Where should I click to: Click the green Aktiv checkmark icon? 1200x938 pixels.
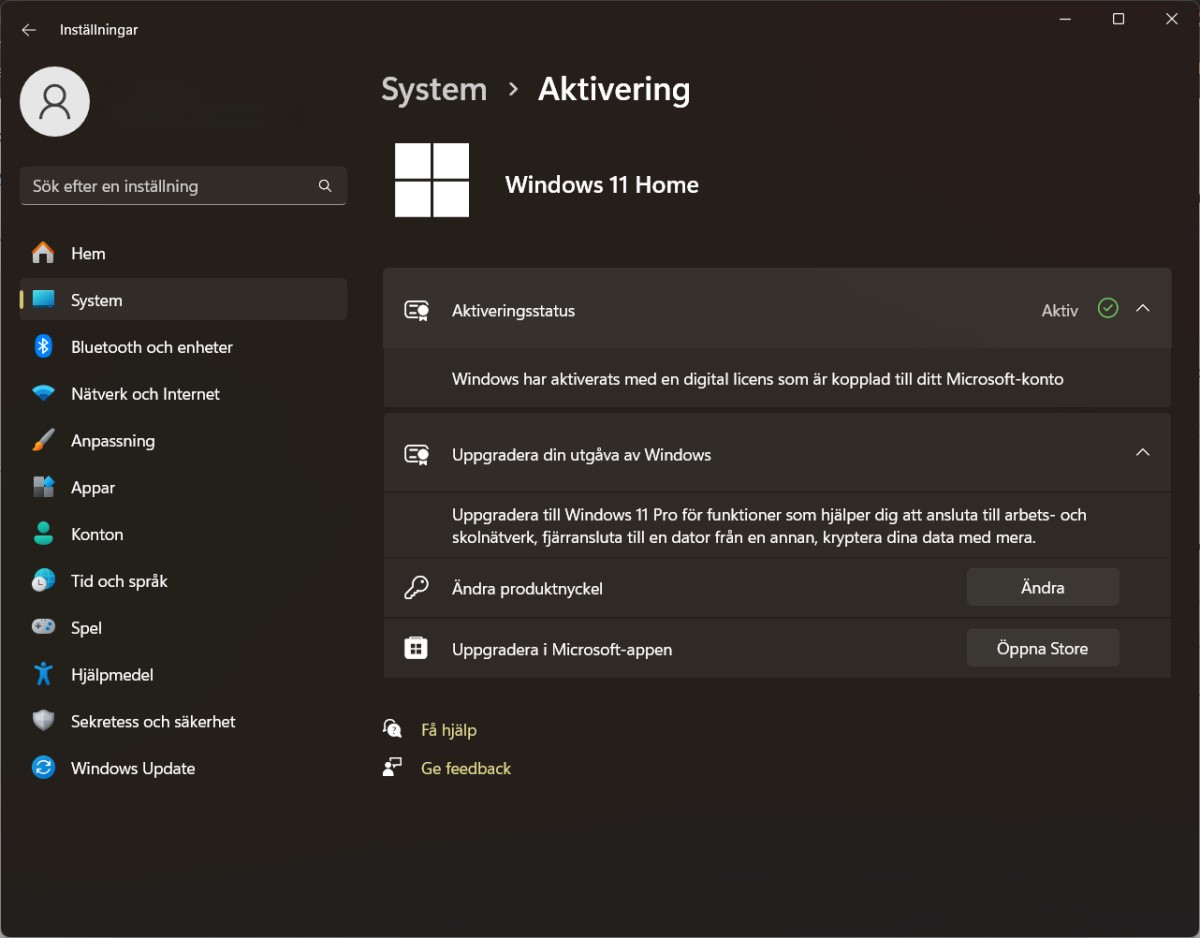1108,309
